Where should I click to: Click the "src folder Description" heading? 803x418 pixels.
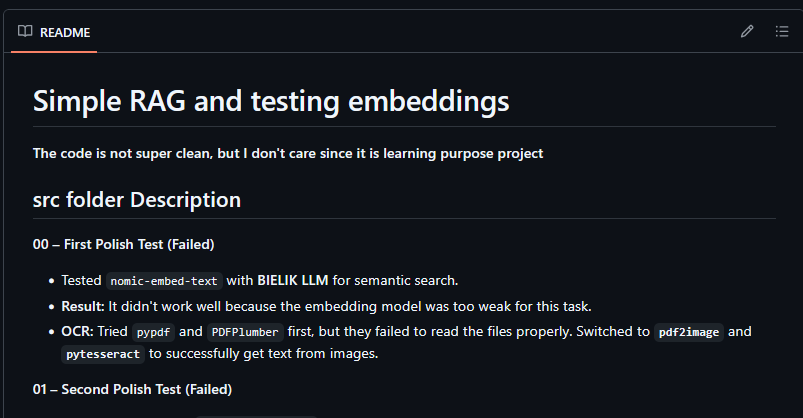coord(137,200)
